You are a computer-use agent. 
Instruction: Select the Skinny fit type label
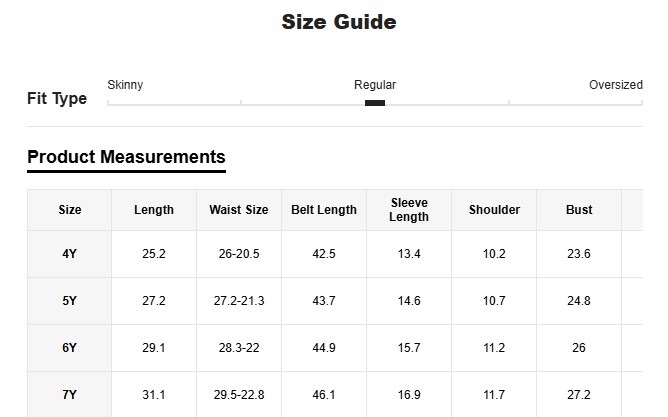(x=125, y=85)
